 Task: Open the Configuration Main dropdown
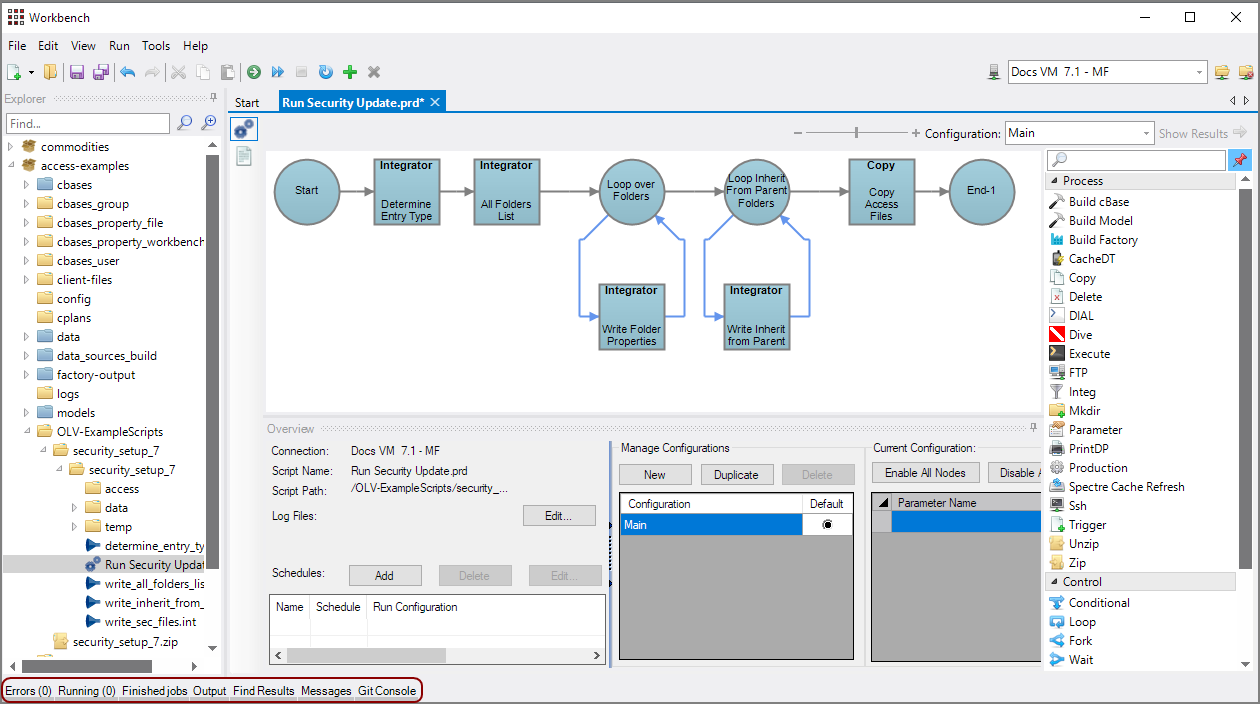point(1147,133)
